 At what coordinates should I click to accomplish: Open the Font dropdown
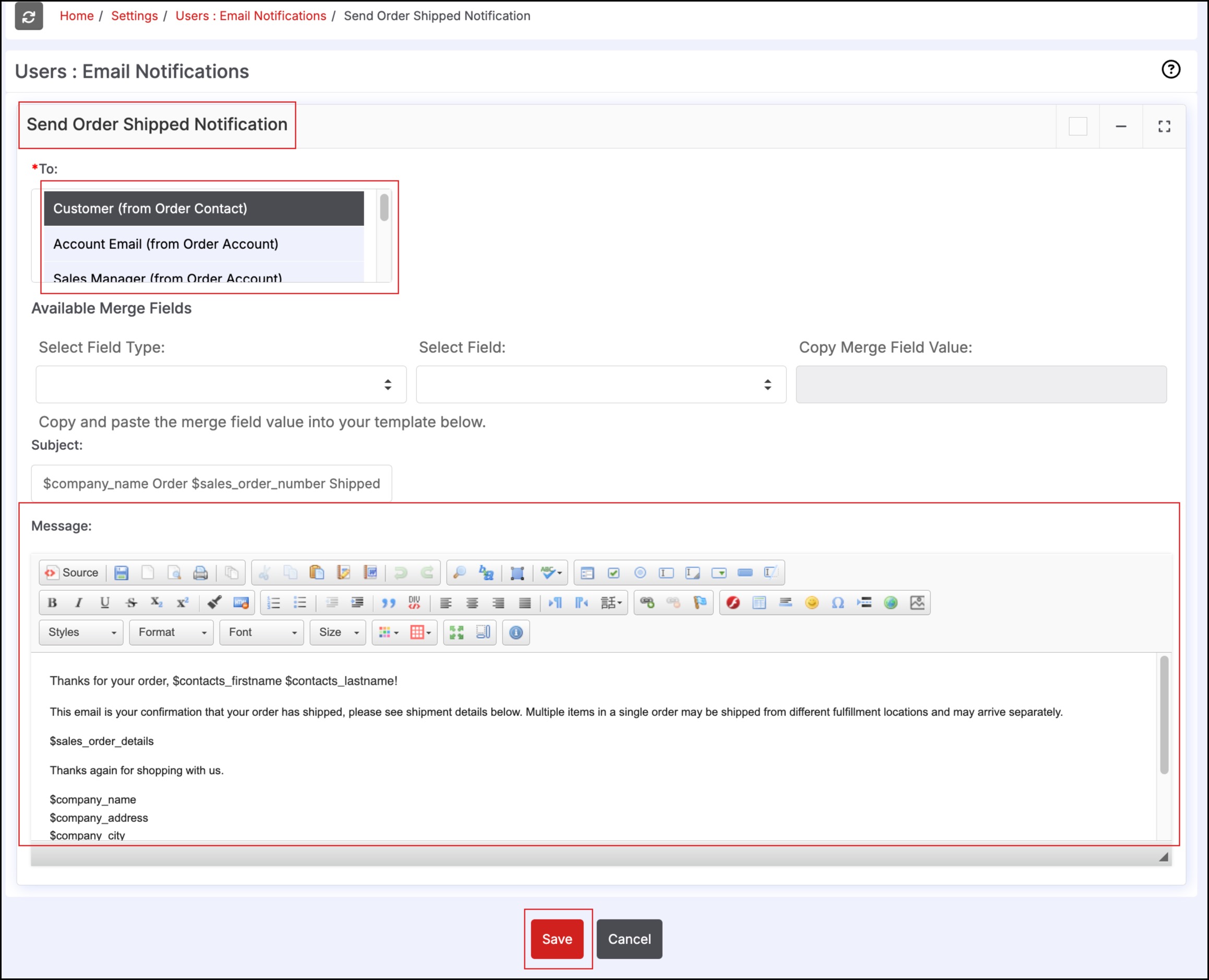[262, 632]
